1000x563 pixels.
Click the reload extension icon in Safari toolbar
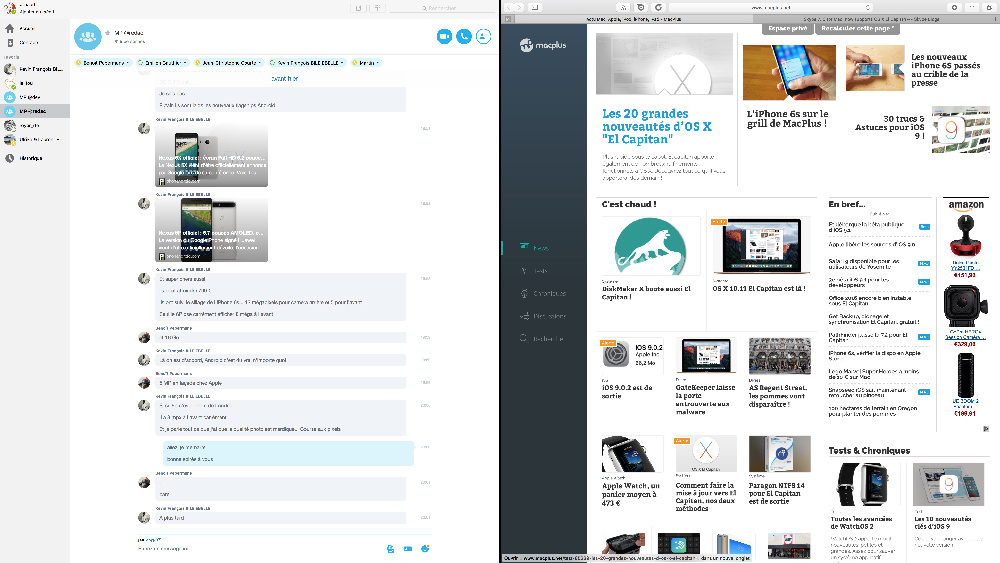tap(659, 8)
